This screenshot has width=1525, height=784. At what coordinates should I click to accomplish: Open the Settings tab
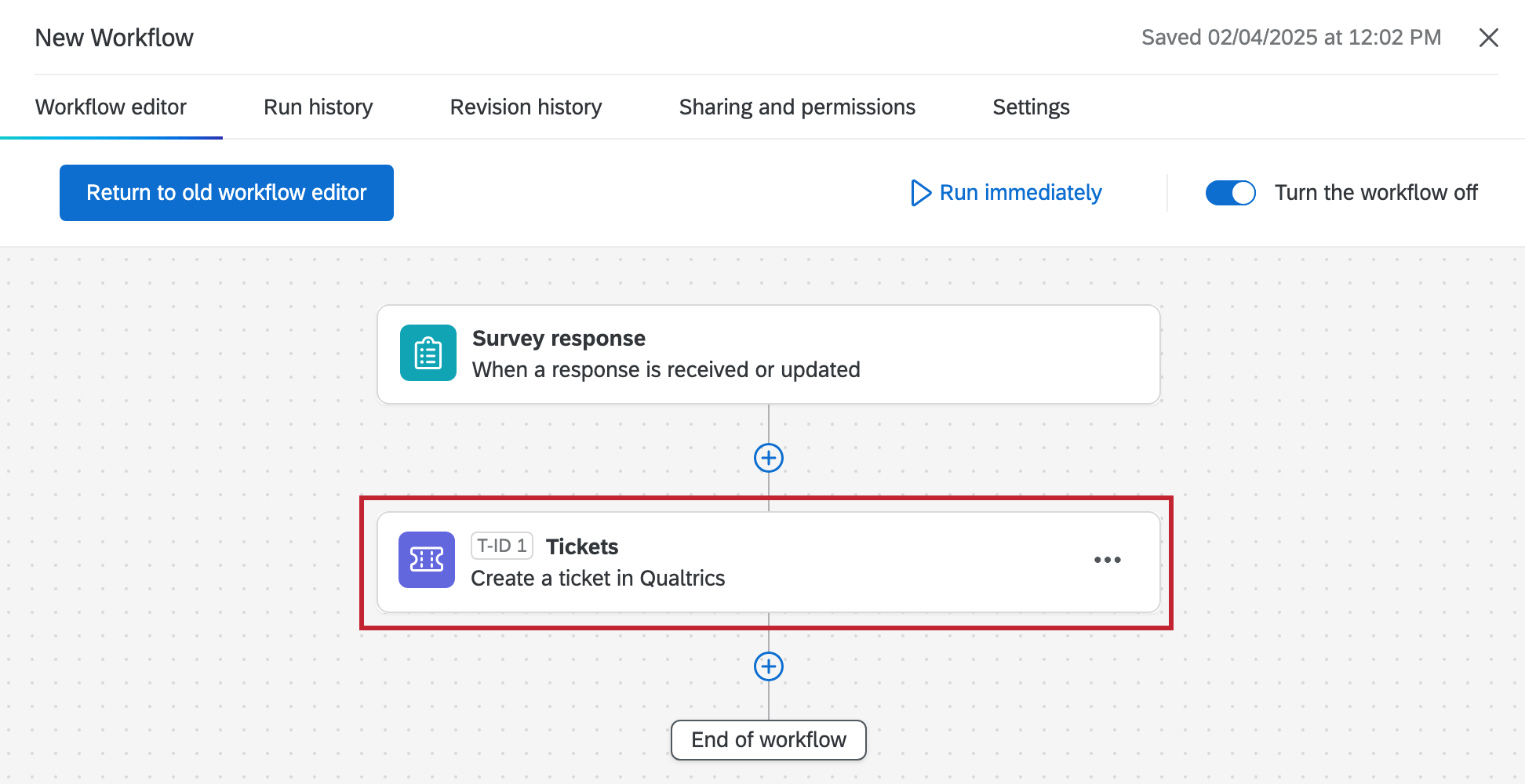[x=1030, y=107]
